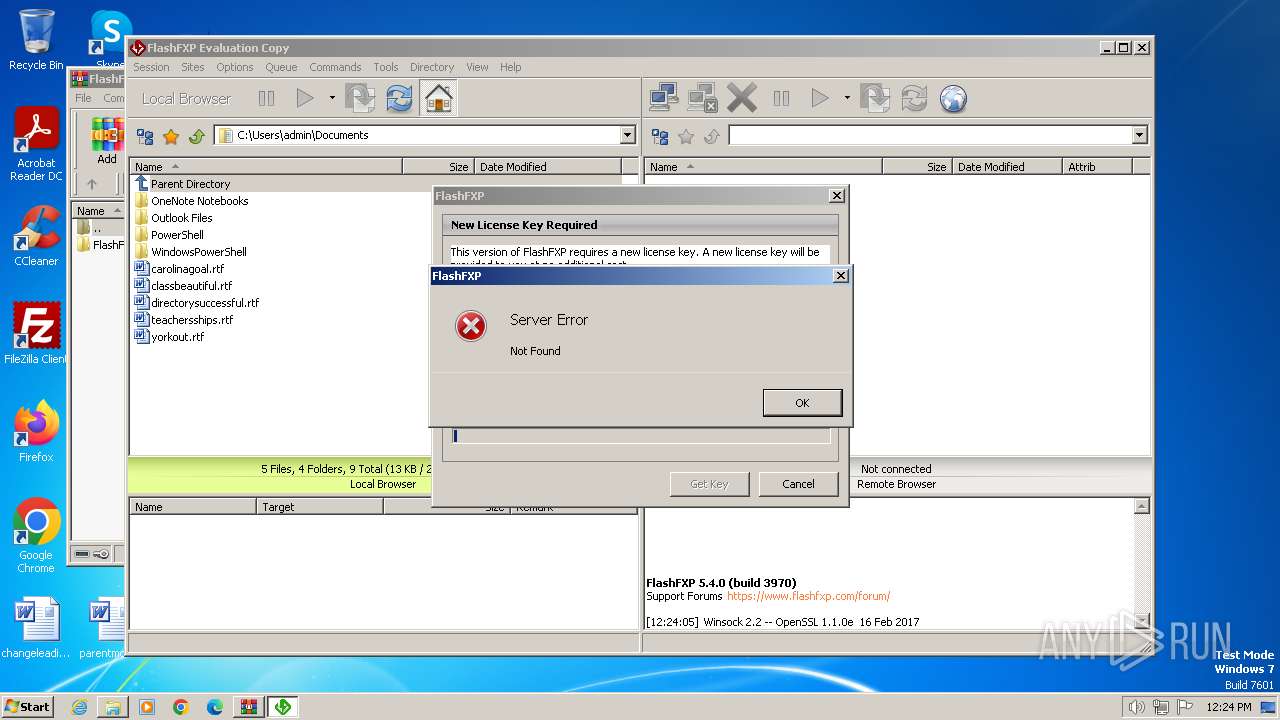
Task: Click the remote favorites star icon
Action: coord(686,136)
